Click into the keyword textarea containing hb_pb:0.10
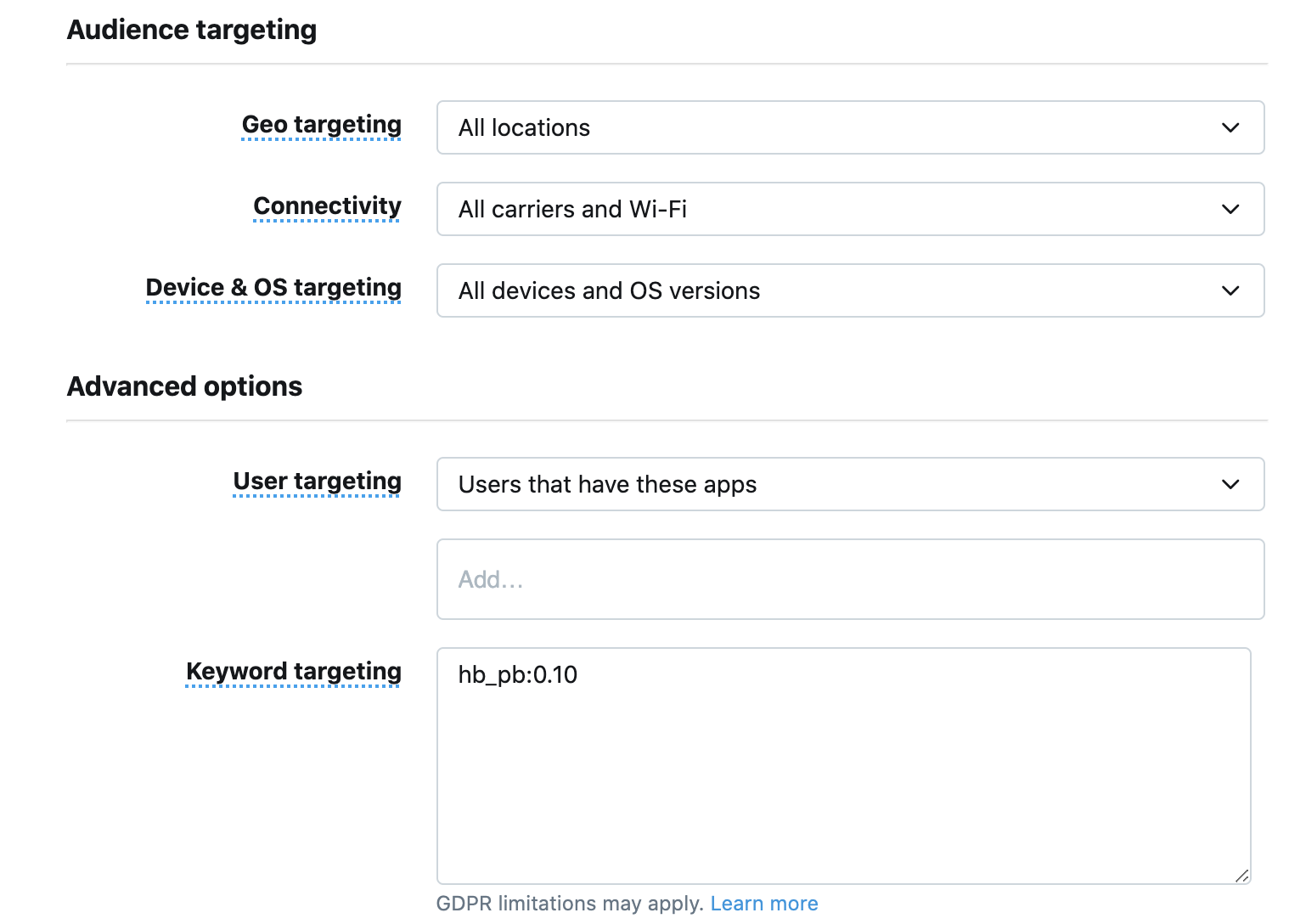1289x924 pixels. (x=842, y=766)
